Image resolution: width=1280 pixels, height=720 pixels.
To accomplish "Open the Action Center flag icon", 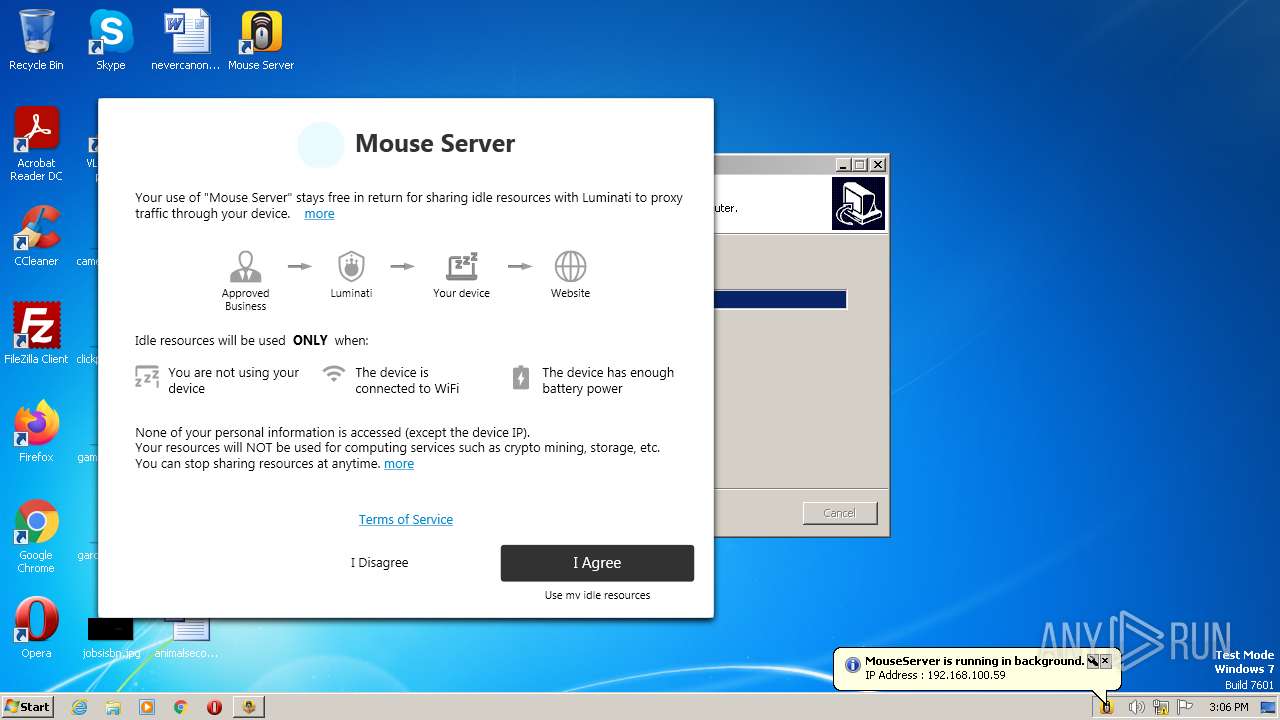I will [x=1185, y=707].
